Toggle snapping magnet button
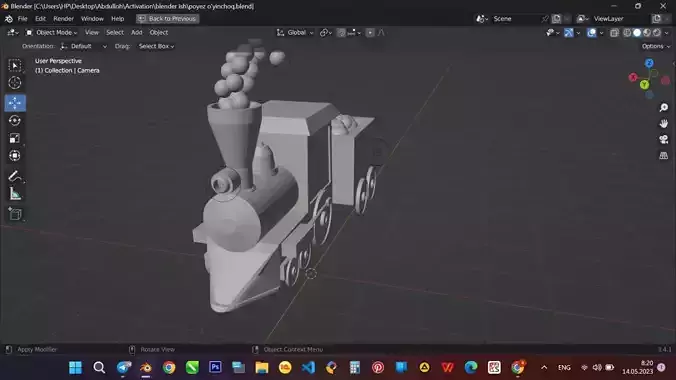This screenshot has width=676, height=380. [341, 32]
